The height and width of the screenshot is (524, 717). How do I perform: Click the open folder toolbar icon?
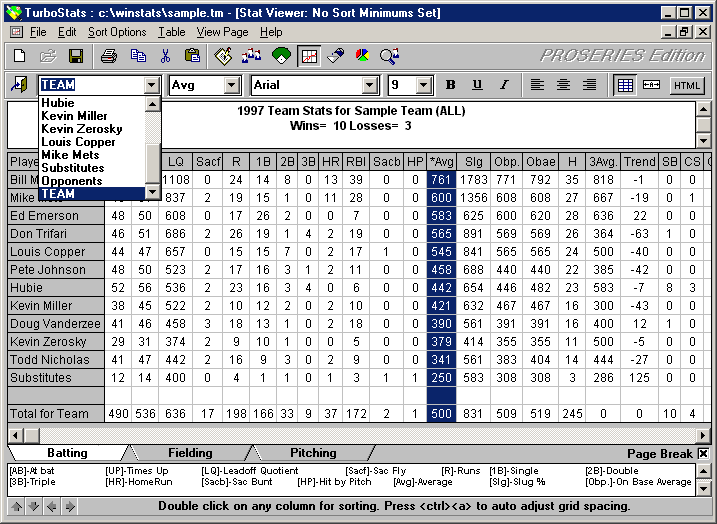pos(48,56)
